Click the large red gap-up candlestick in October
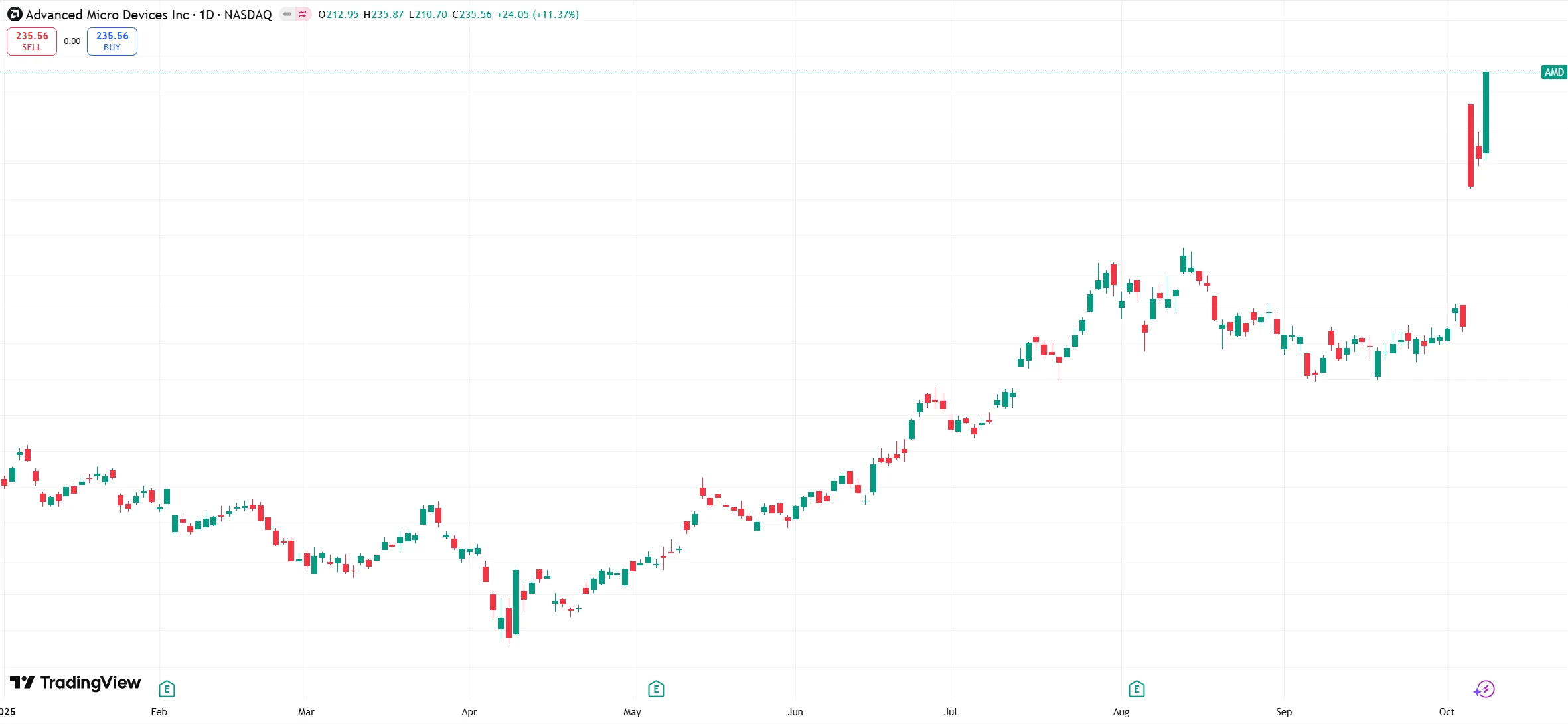The width and height of the screenshot is (1568, 724). 1470,145
